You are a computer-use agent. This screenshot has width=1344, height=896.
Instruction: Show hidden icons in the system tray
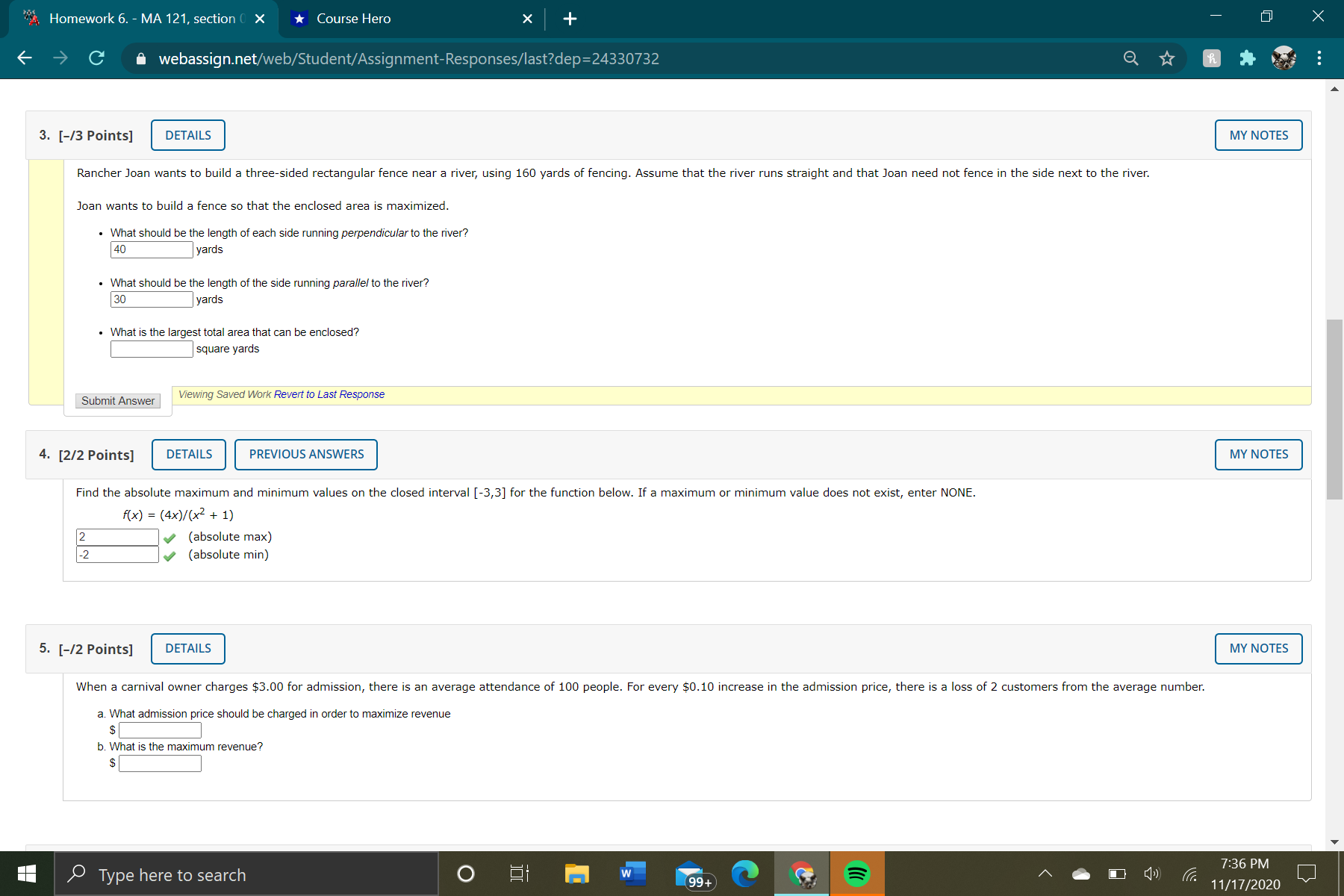[x=1045, y=874]
